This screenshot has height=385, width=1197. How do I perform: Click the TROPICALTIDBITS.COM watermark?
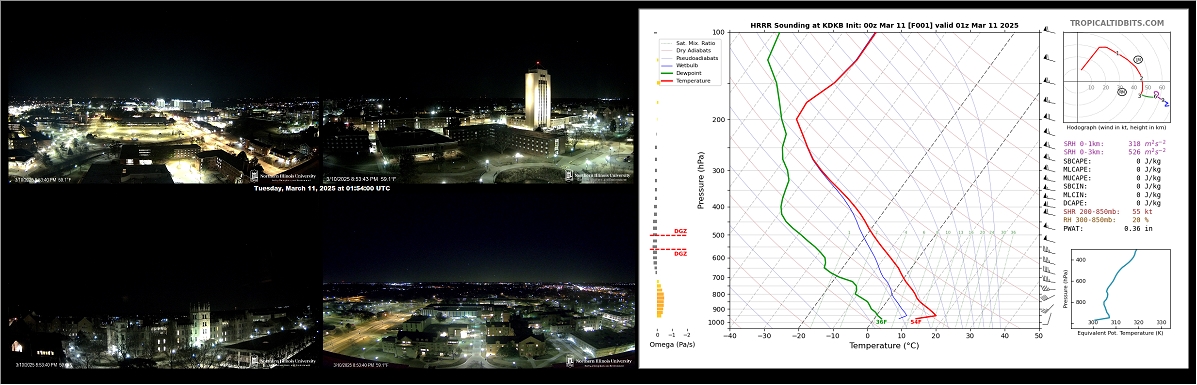pyautogui.click(x=1116, y=24)
